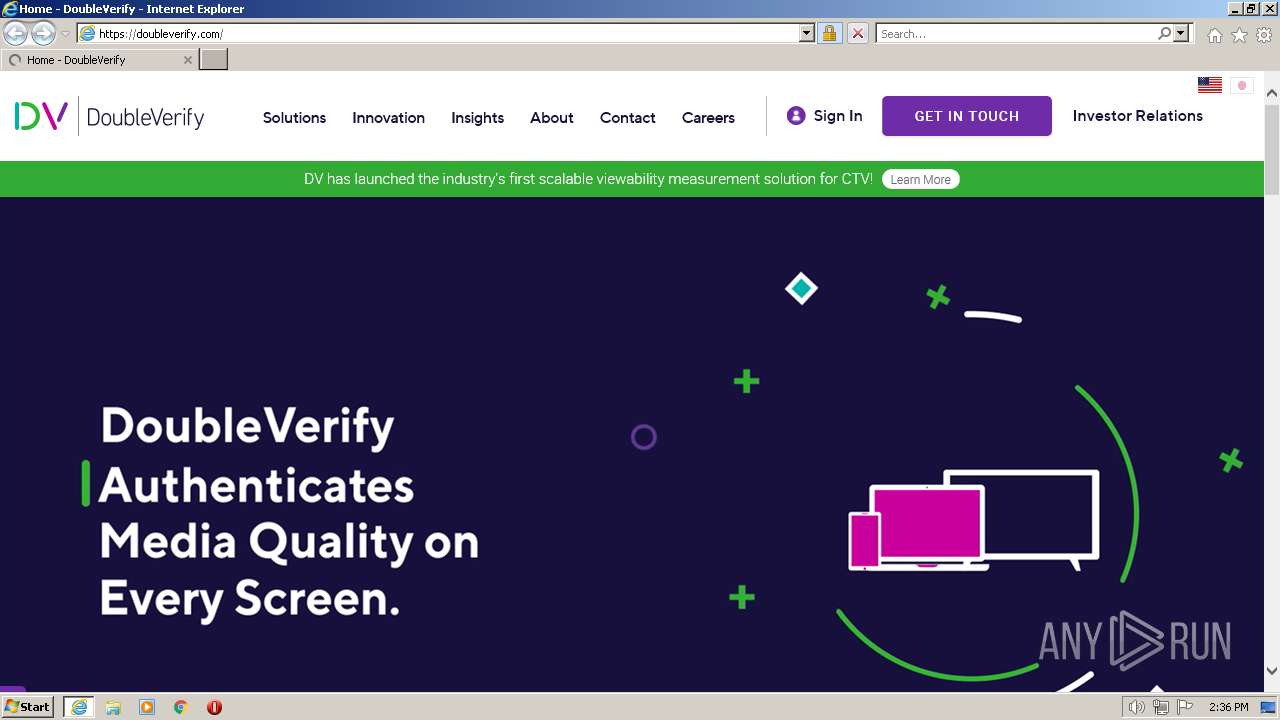Click the scrollbar up arrow
This screenshot has width=1280, height=720.
(x=1272, y=93)
